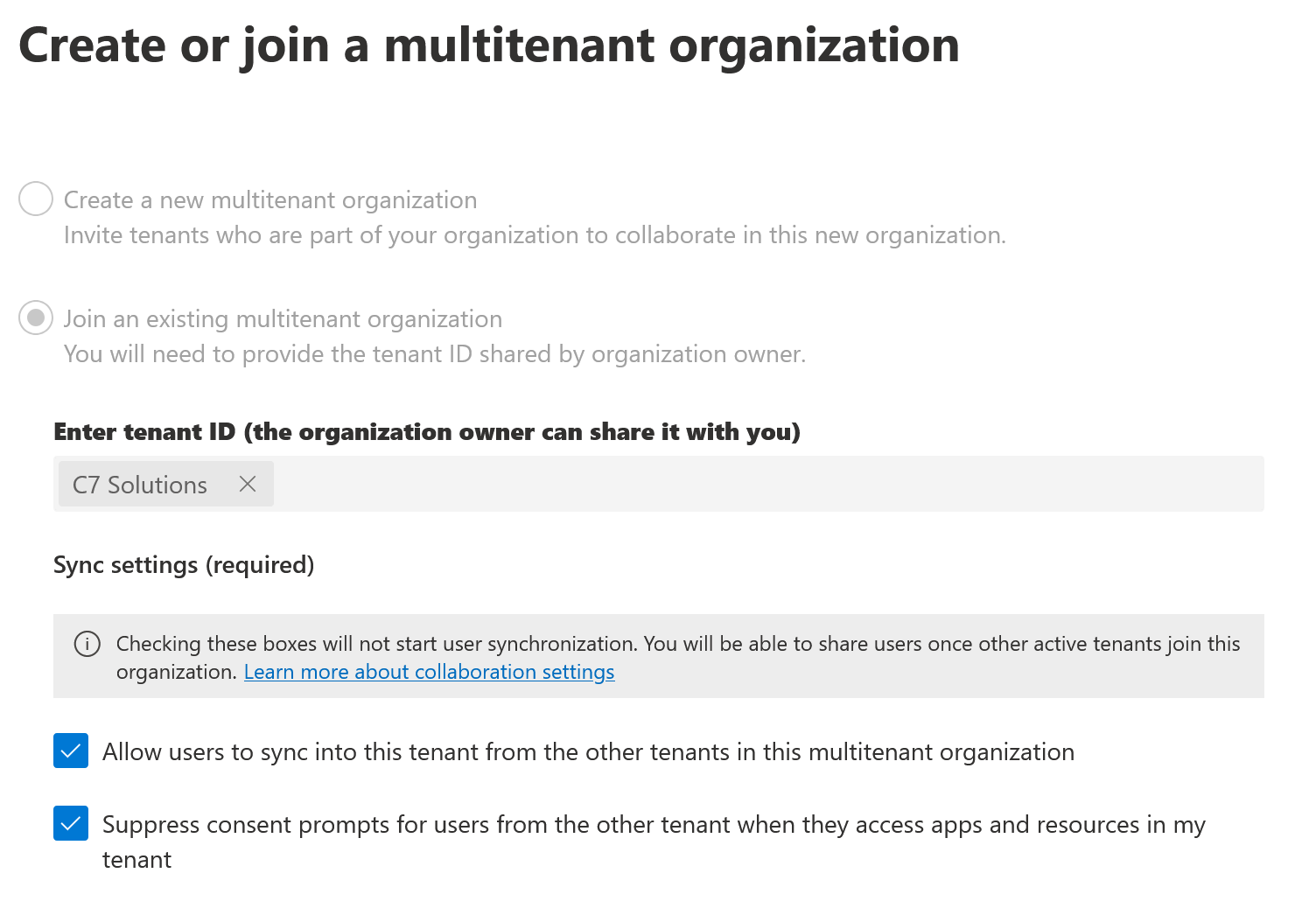Select Create a new multitenant organization radio

tap(36, 199)
